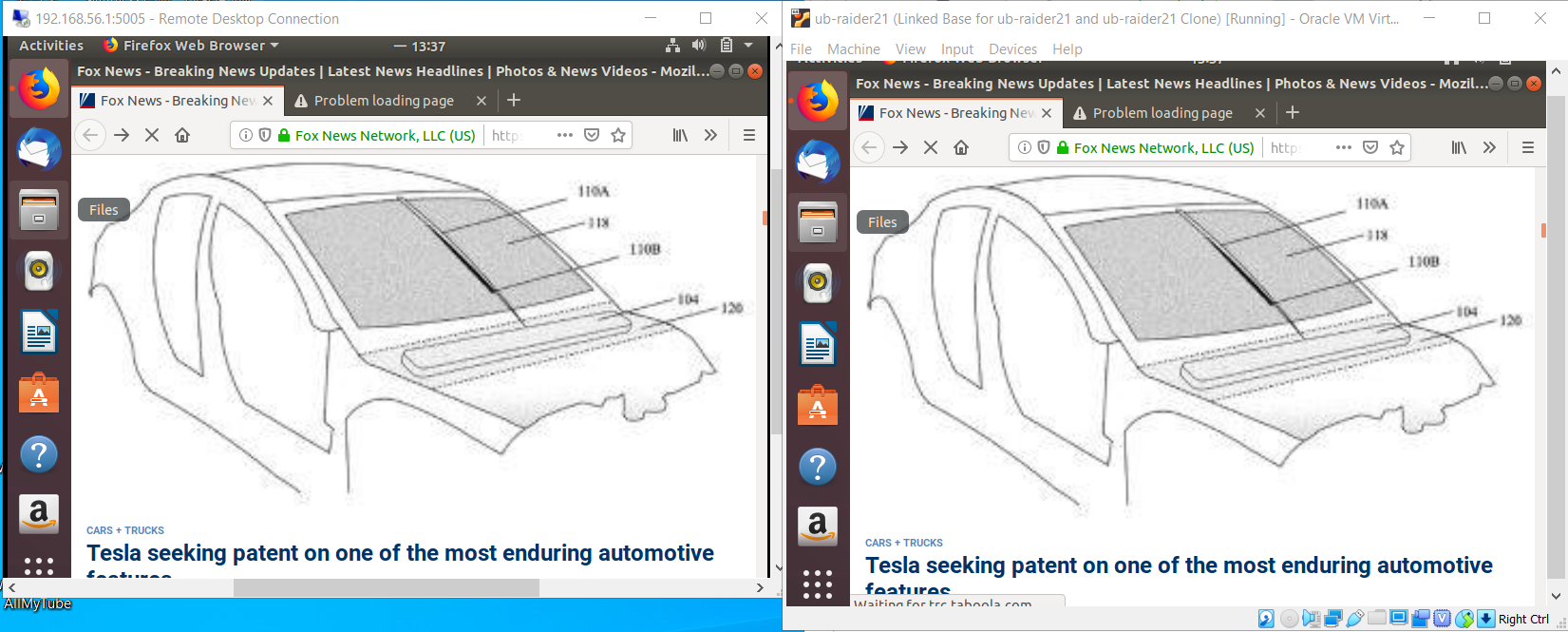1568x632 pixels.
Task: Show Applications grid in the VirtualBox VM dock
Action: [x=818, y=584]
